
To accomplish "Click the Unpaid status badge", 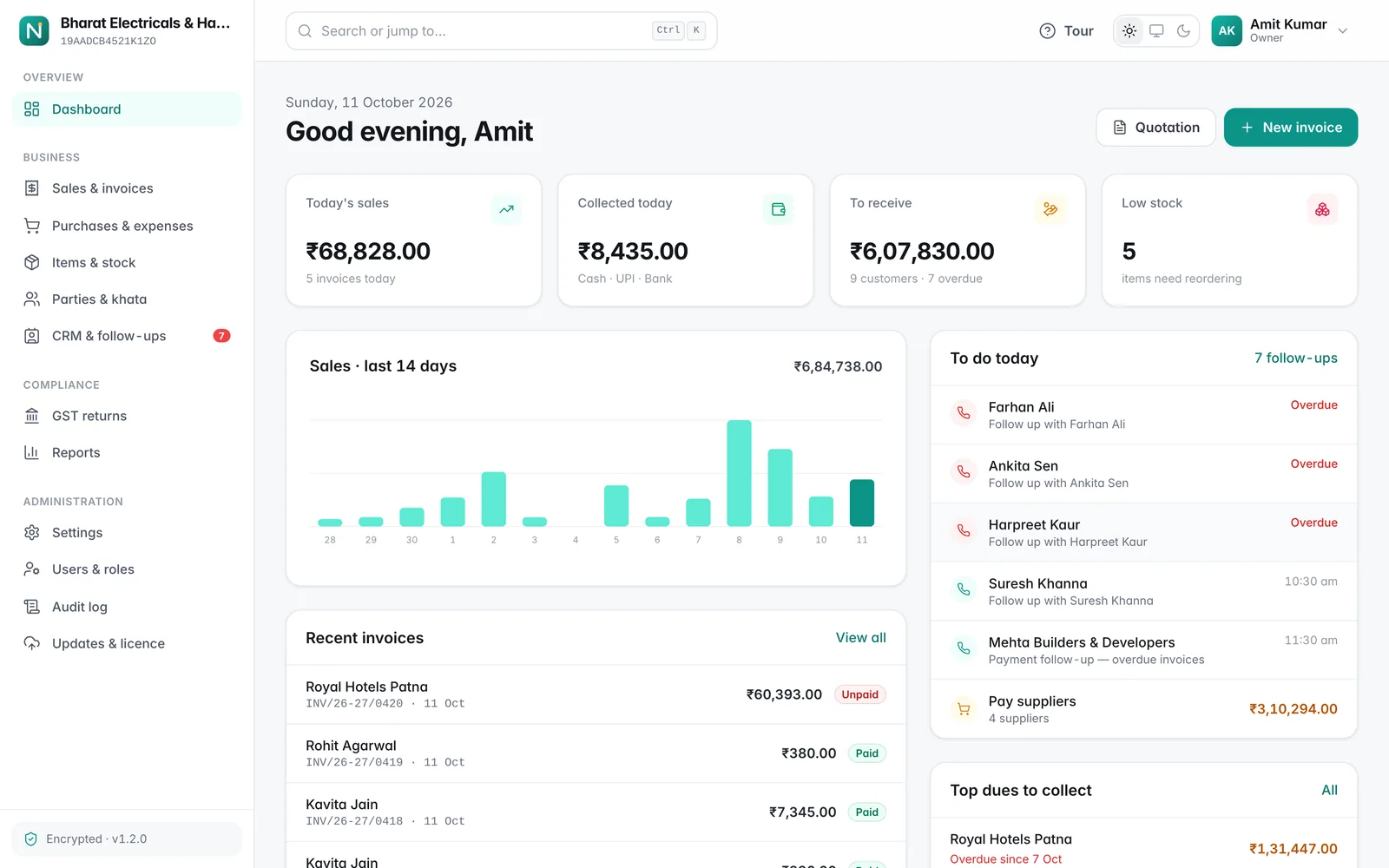I will pyautogui.click(x=859, y=694).
